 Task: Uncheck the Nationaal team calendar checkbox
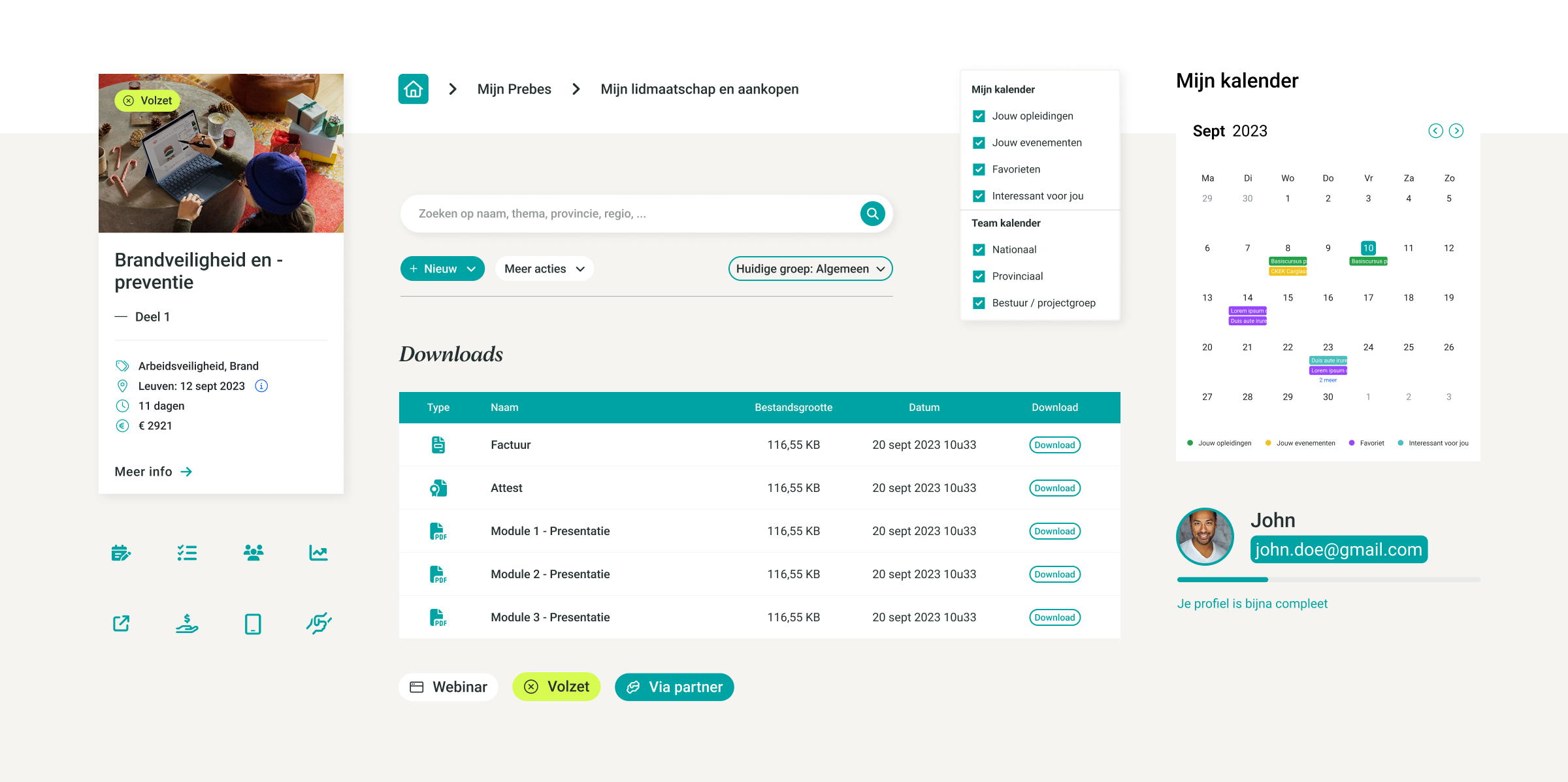(979, 250)
